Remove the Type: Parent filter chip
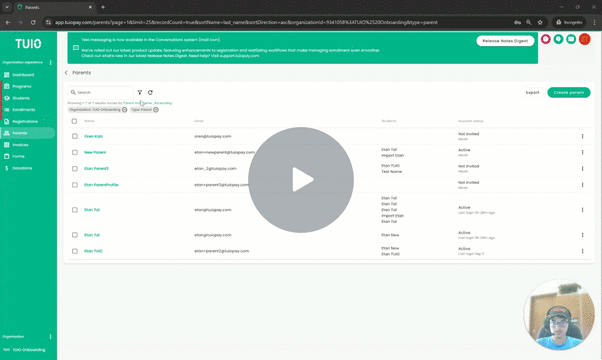This screenshot has width=602, height=360. pos(156,110)
